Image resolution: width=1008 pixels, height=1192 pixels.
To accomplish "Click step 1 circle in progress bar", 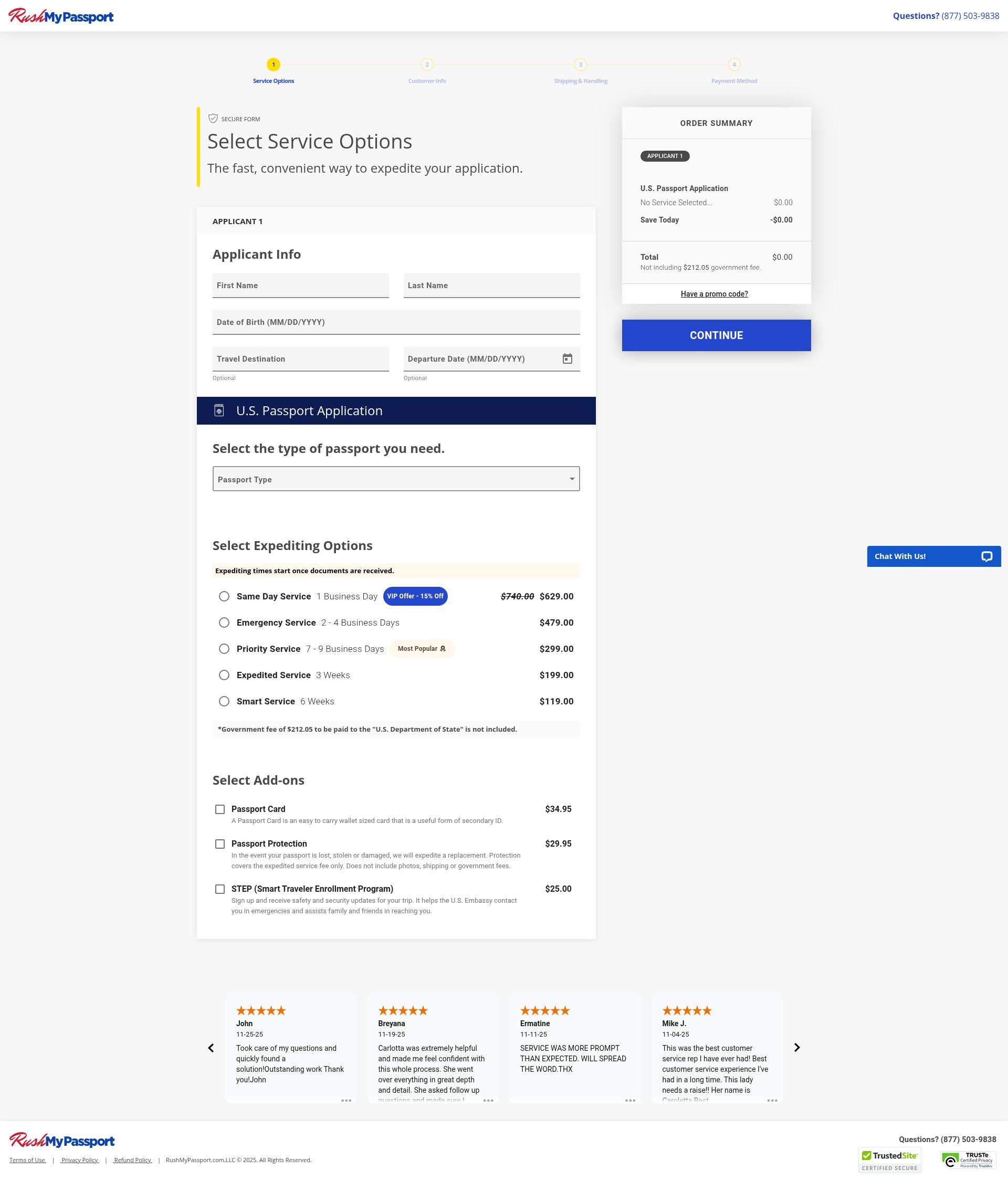I will tap(273, 65).
